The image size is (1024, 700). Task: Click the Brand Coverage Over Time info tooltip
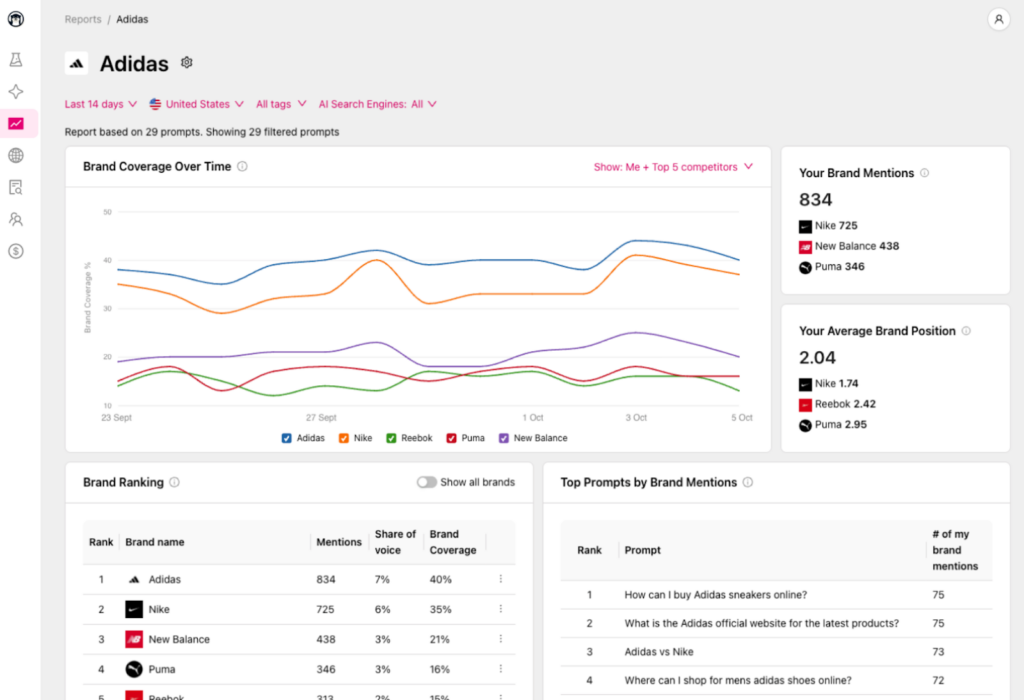(242, 167)
